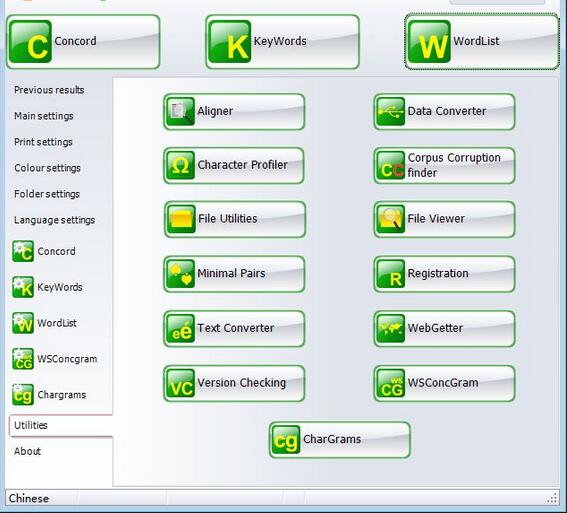Click the Omega Character Profiler icon
This screenshot has width=567, height=513.
point(180,165)
